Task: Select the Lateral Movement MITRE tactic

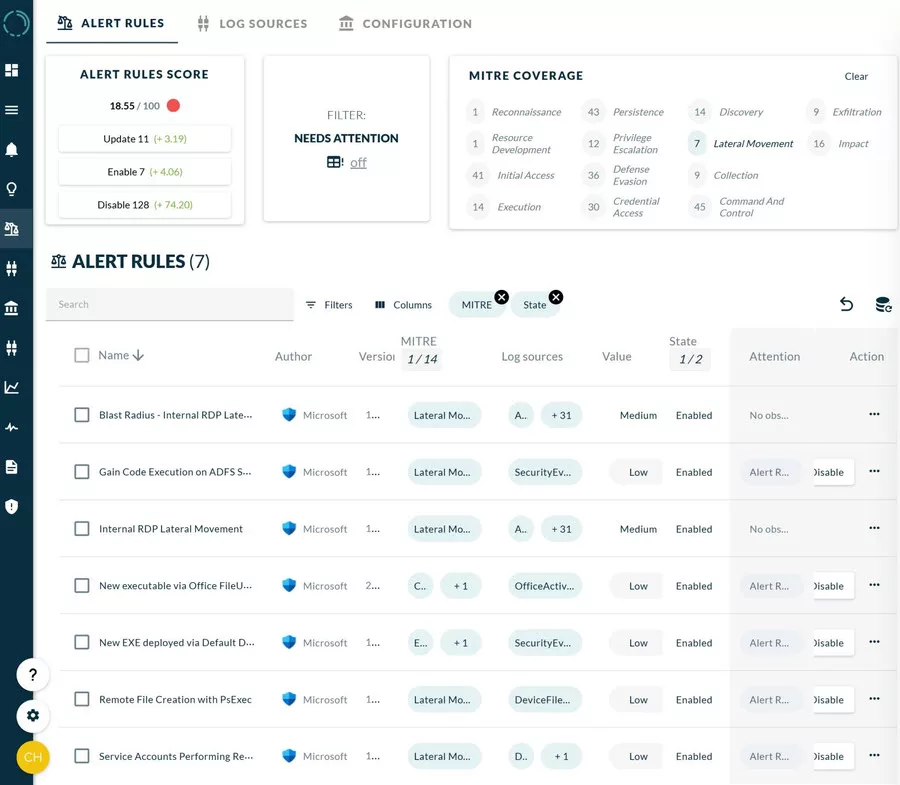Action: tap(742, 143)
